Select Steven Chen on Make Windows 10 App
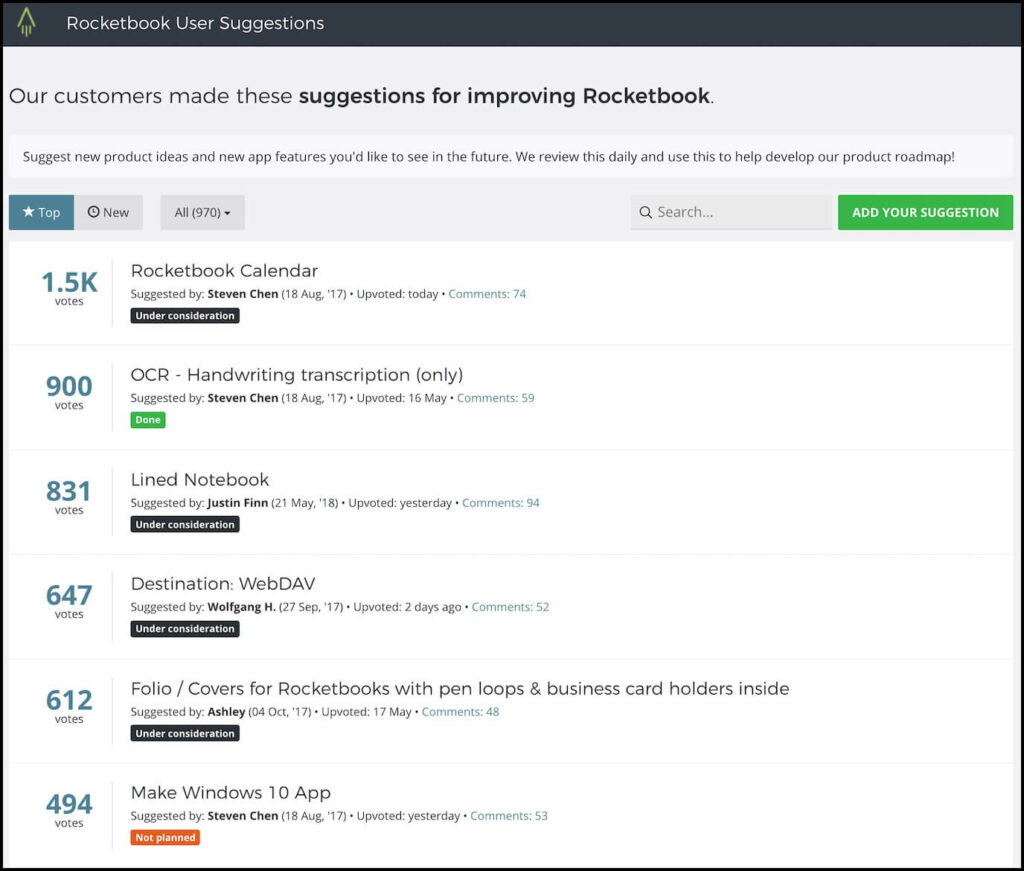Viewport: 1024px width, 871px height. pyautogui.click(x=243, y=816)
